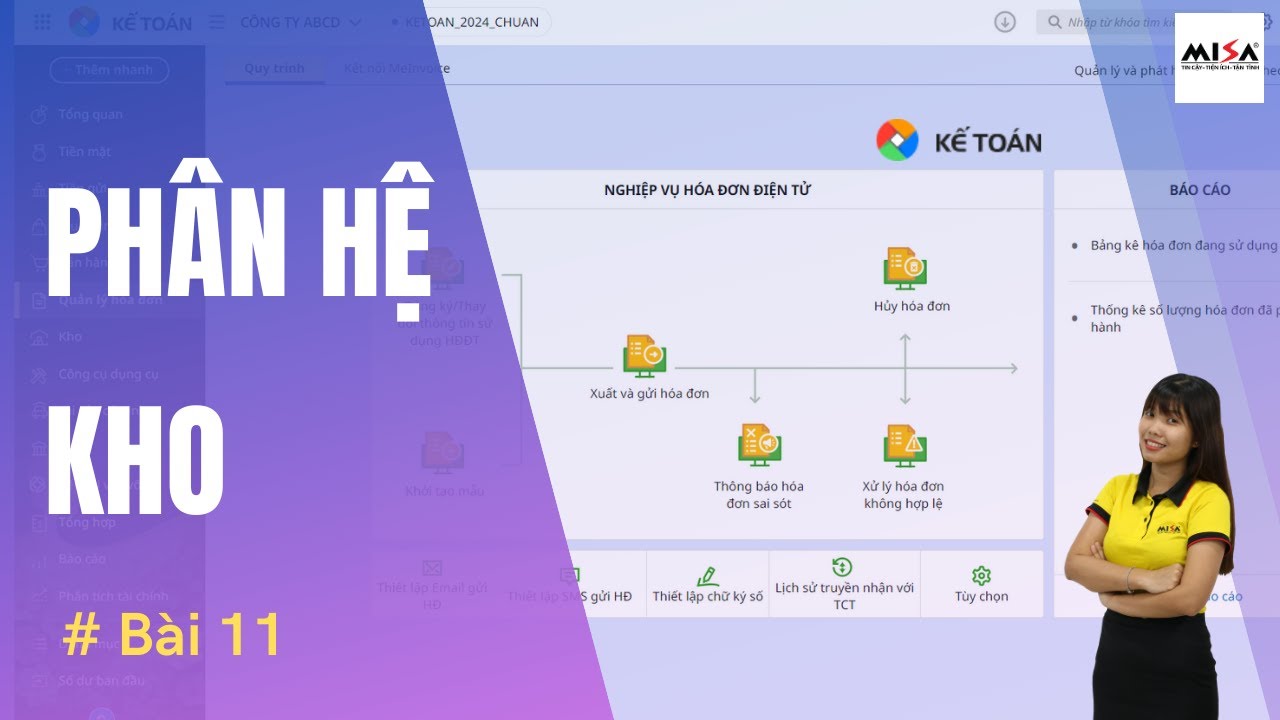
Task: Click the Xuất và gửi hóa đơn icon
Action: [x=645, y=355]
